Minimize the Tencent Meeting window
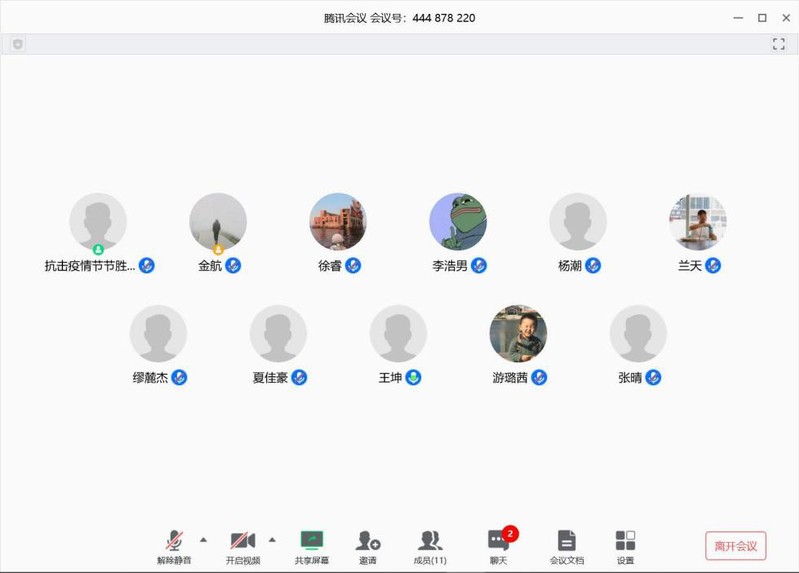Screen dimensions: 799x573 (738, 18)
